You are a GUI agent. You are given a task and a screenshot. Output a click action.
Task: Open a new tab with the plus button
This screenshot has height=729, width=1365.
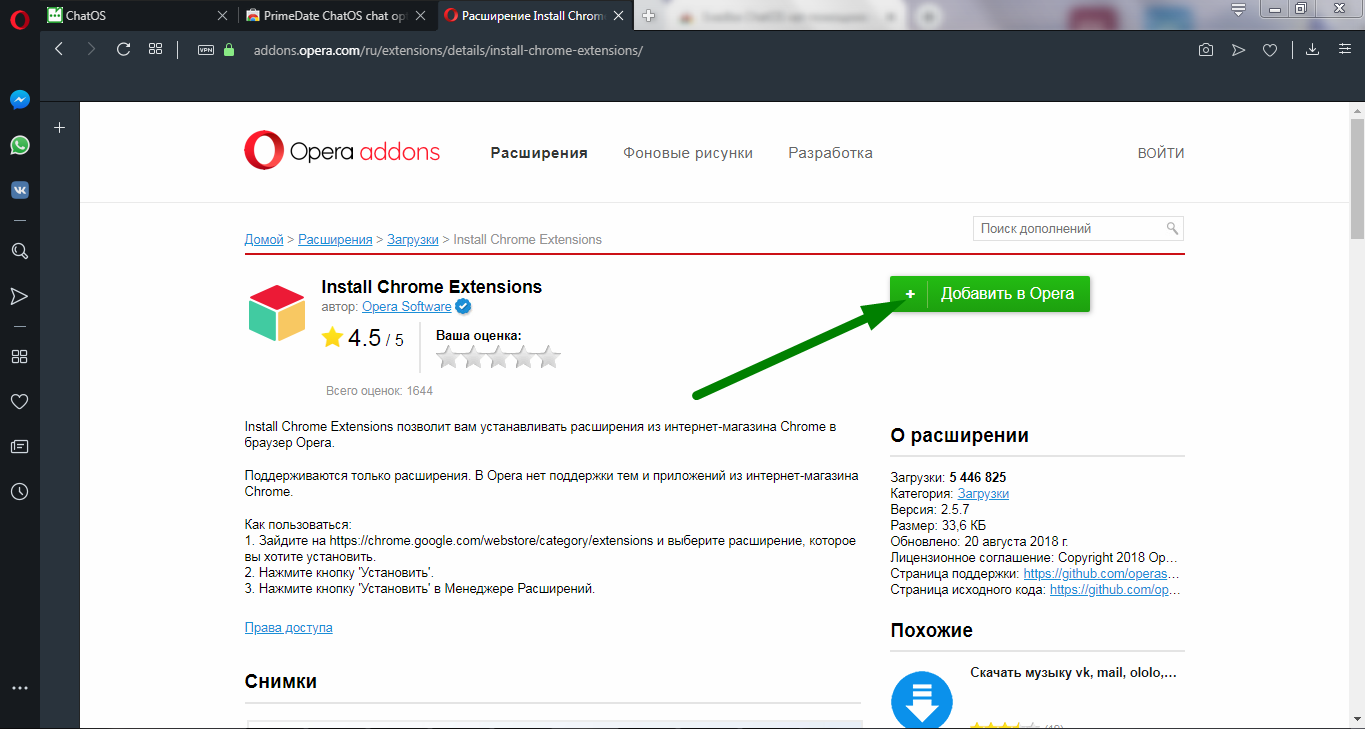pyautogui.click(x=648, y=15)
